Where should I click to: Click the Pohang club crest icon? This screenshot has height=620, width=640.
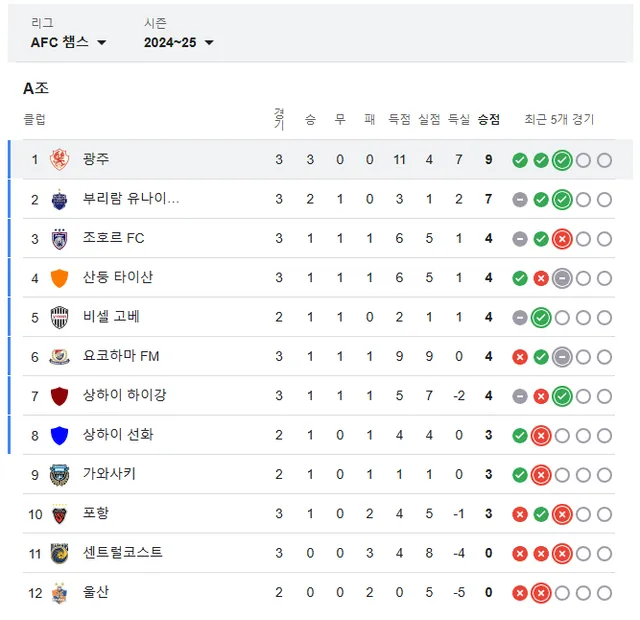[x=60, y=514]
